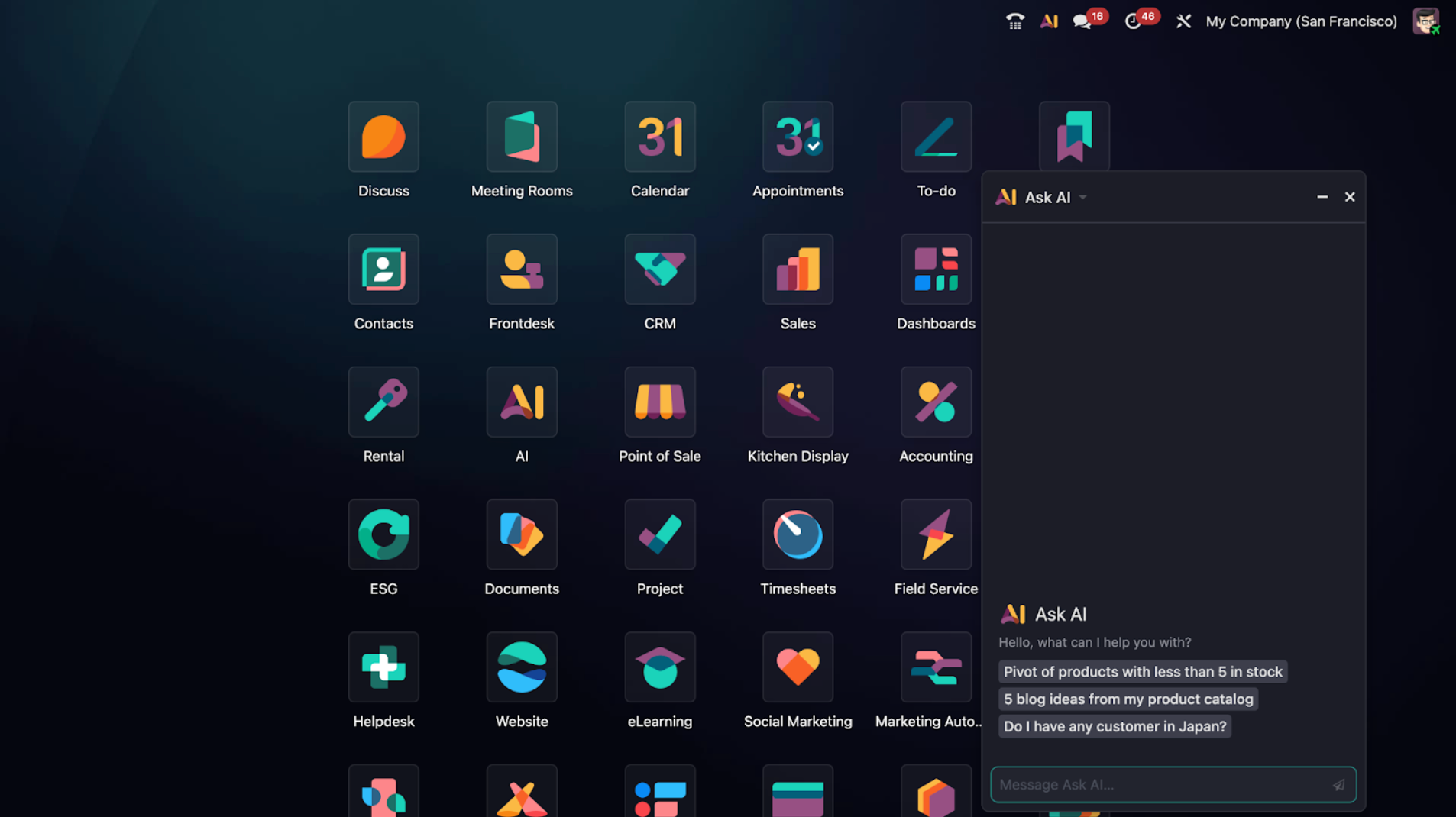Choose 'Do I have any customer in Japan?' suggestion
The height and width of the screenshot is (817, 1456).
1115,727
